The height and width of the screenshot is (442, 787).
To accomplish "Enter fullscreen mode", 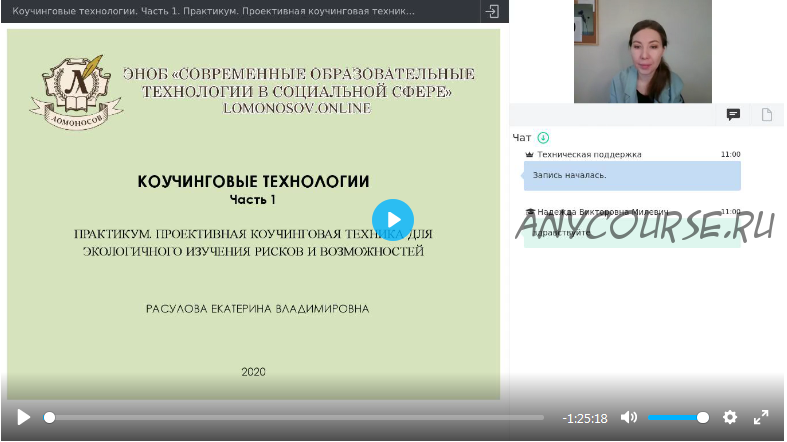I will tap(761, 417).
